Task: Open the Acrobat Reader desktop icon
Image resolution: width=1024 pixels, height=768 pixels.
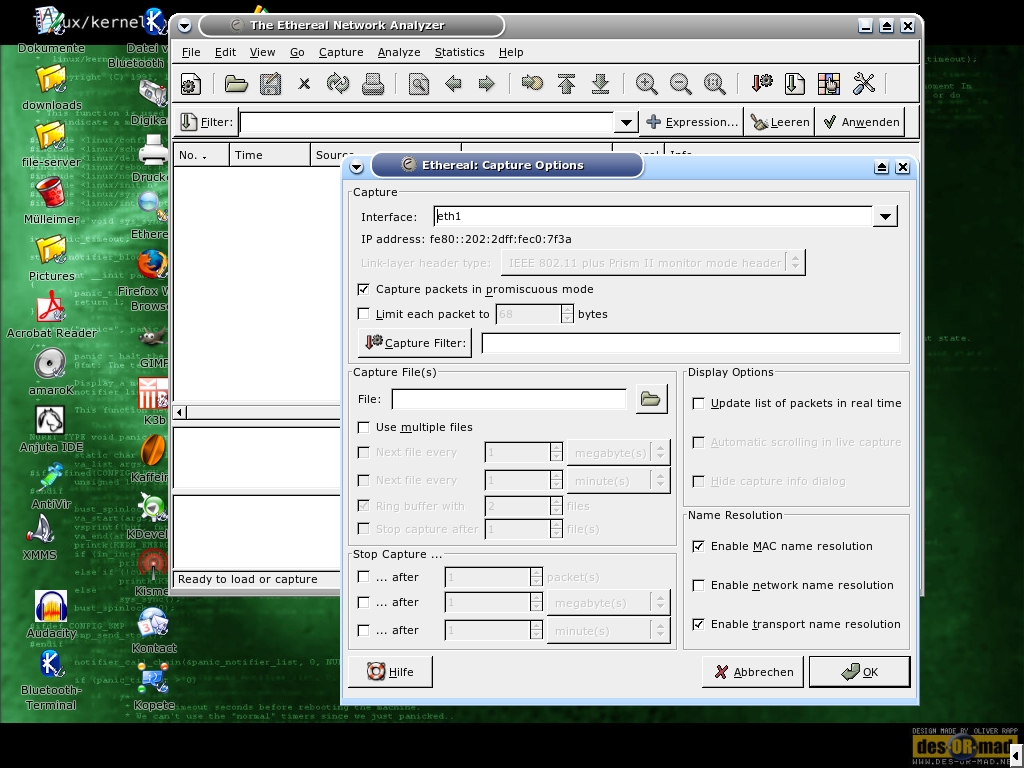Action: (51, 307)
